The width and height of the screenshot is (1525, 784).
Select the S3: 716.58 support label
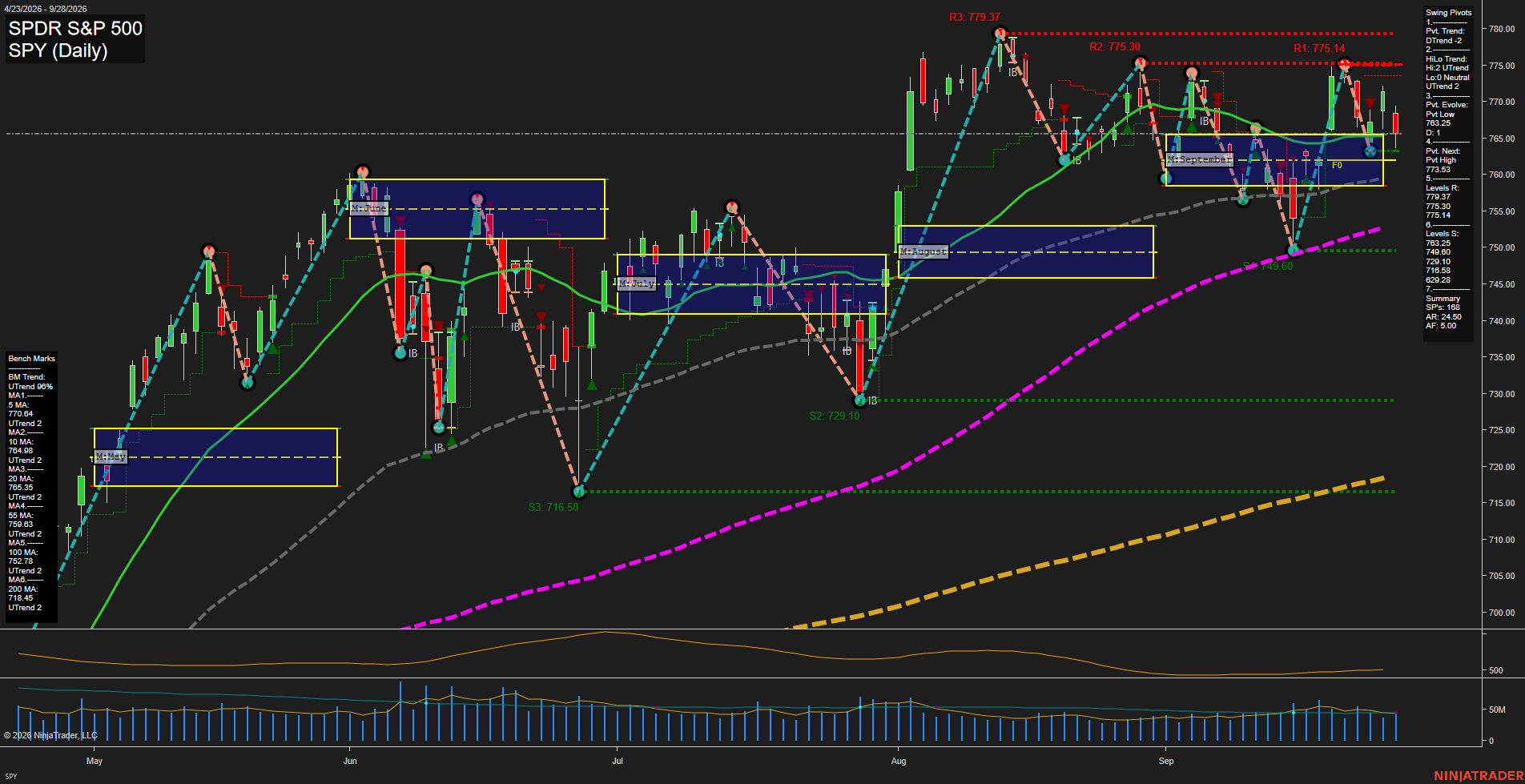pos(553,507)
